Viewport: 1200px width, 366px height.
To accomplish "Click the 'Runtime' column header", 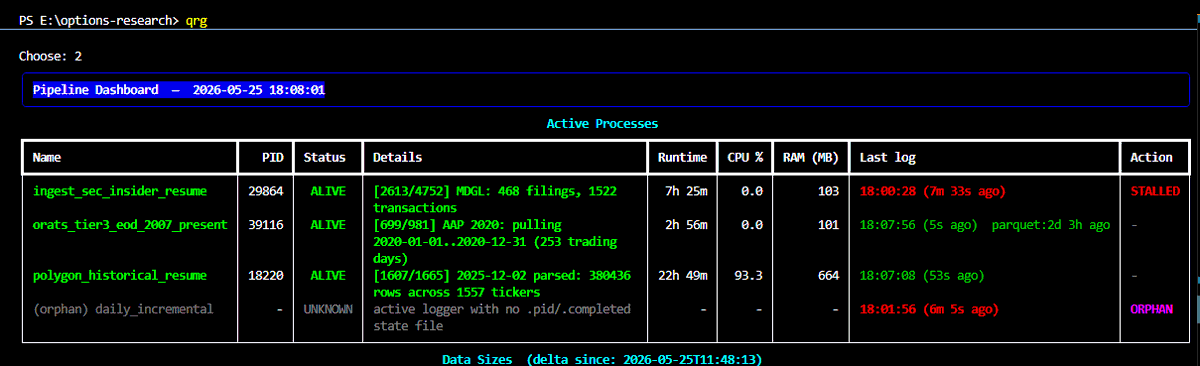I will coord(682,157).
